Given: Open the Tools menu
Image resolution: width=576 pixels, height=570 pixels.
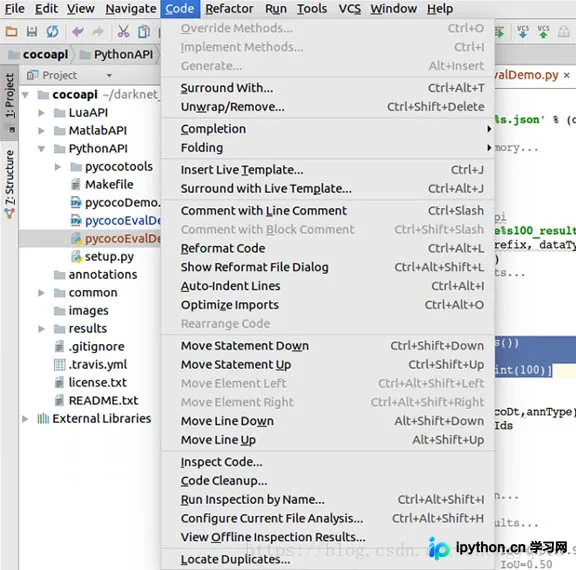Looking at the screenshot, I should [312, 8].
